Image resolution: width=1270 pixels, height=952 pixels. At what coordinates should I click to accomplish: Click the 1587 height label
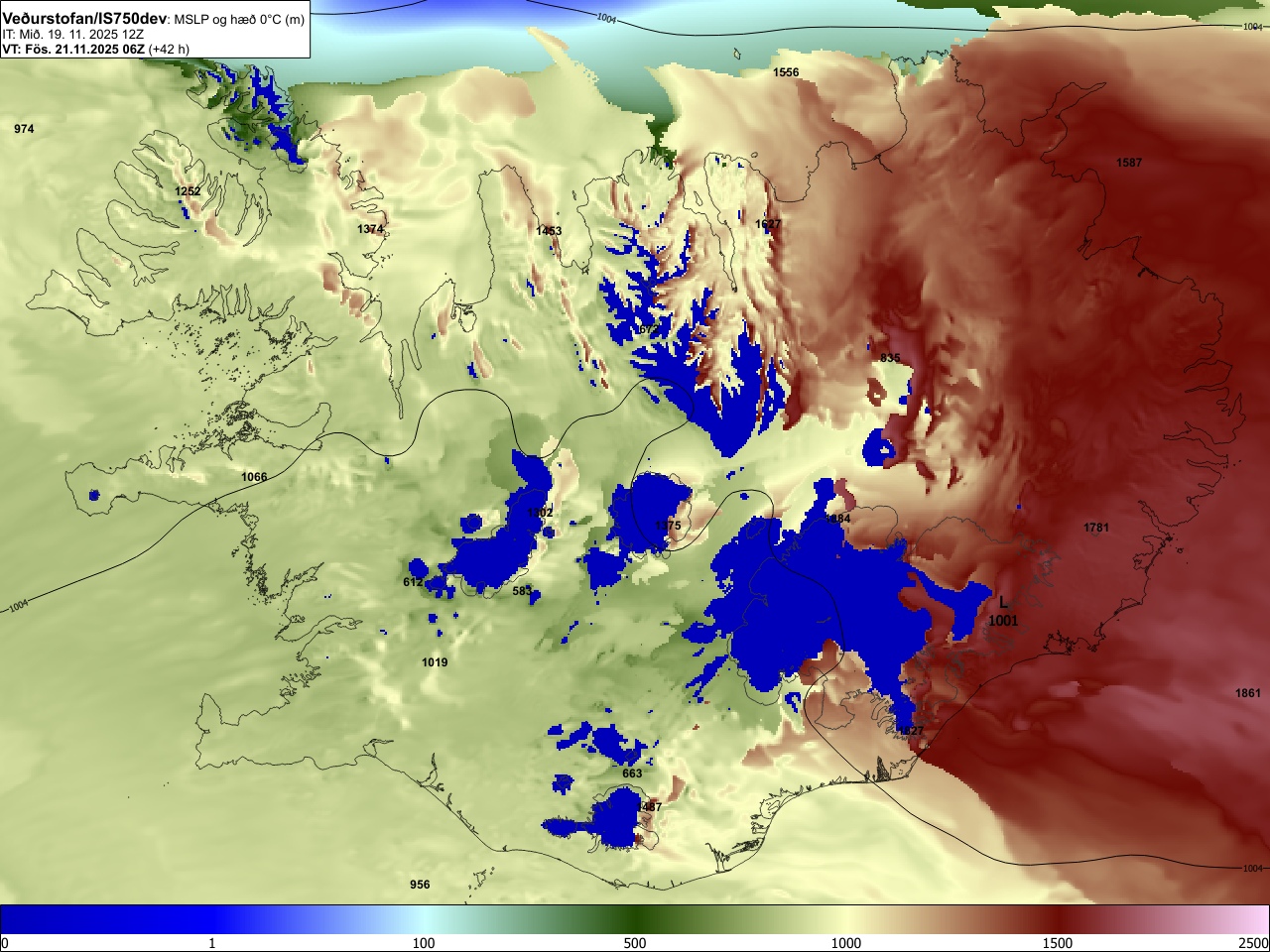(x=1129, y=163)
